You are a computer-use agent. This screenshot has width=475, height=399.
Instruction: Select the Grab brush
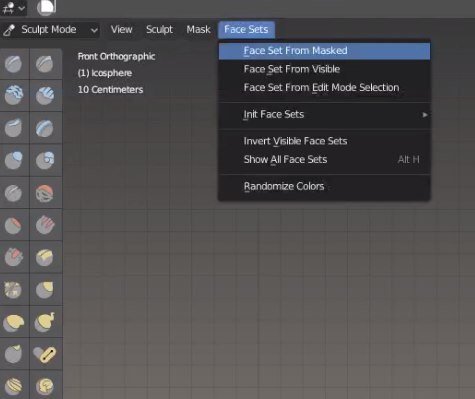pyautogui.click(x=45, y=289)
